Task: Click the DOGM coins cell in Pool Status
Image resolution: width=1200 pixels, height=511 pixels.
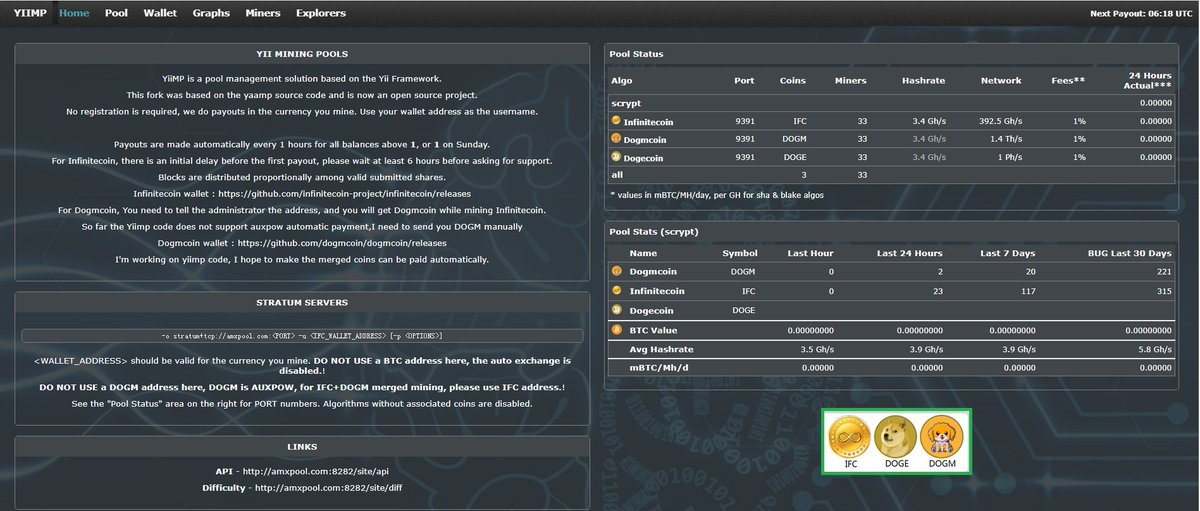Action: pyautogui.click(x=795, y=139)
